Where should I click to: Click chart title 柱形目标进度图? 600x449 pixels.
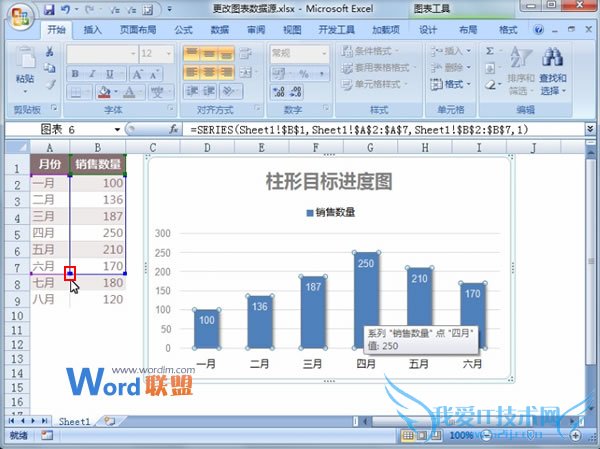click(329, 181)
